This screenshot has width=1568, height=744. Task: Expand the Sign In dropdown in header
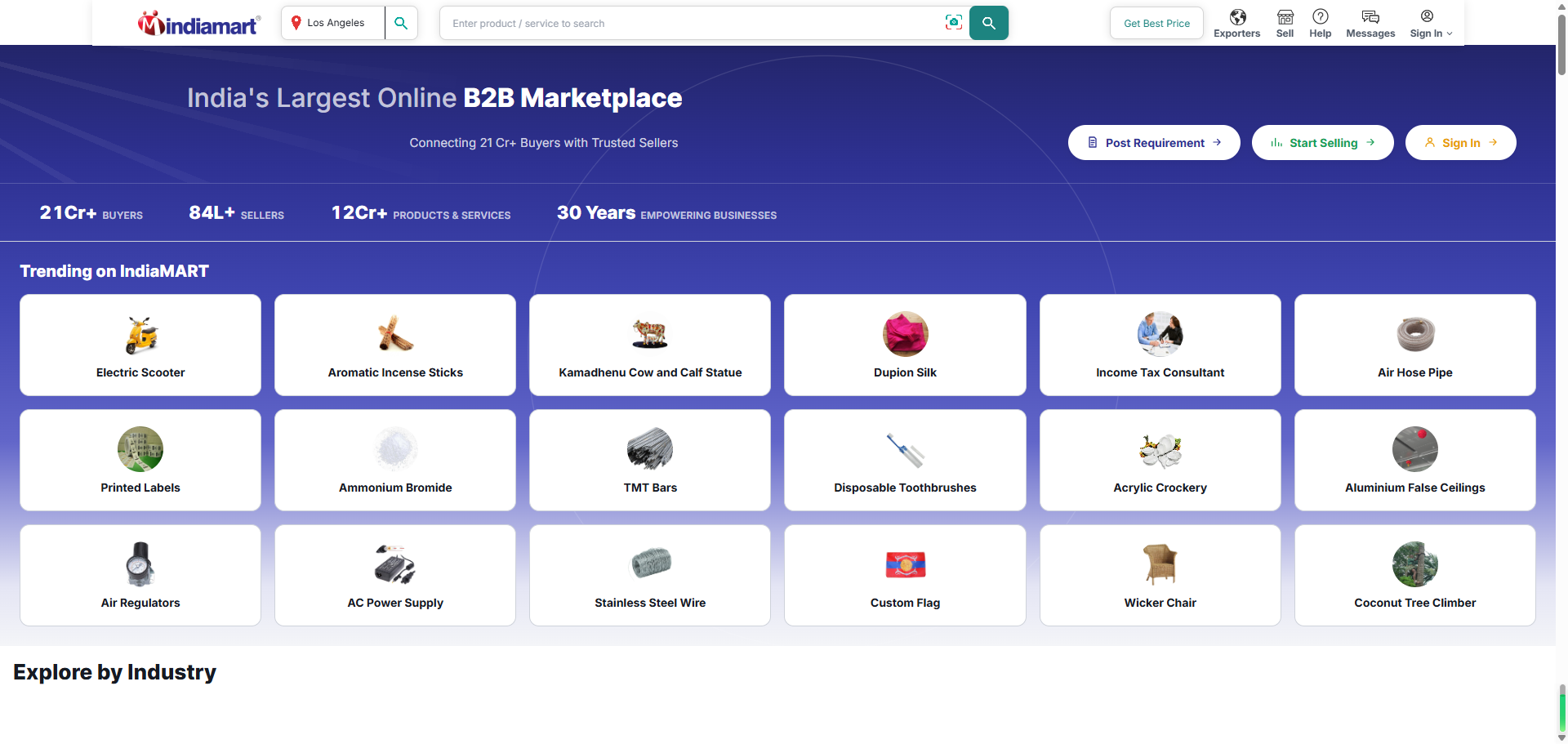point(1431,24)
